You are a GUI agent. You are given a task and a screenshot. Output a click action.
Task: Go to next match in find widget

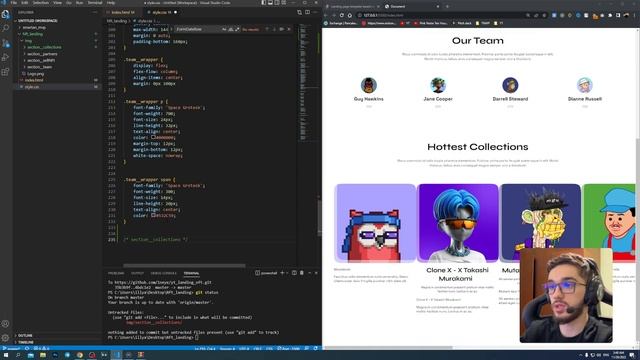[x=274, y=29]
